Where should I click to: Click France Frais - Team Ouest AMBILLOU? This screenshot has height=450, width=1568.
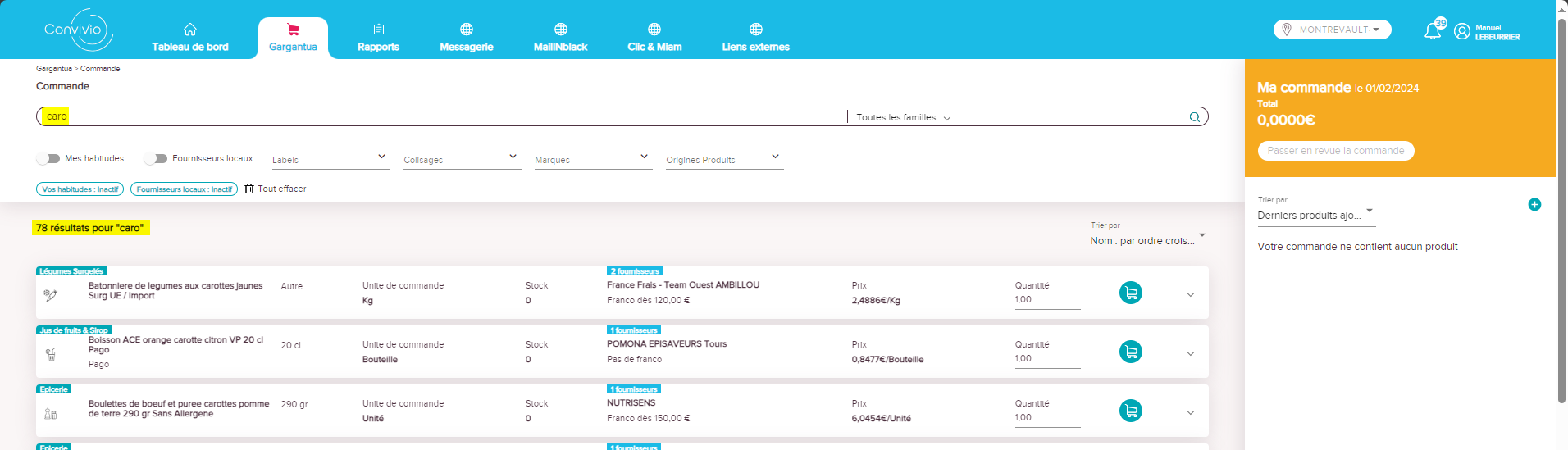pyautogui.click(x=683, y=285)
